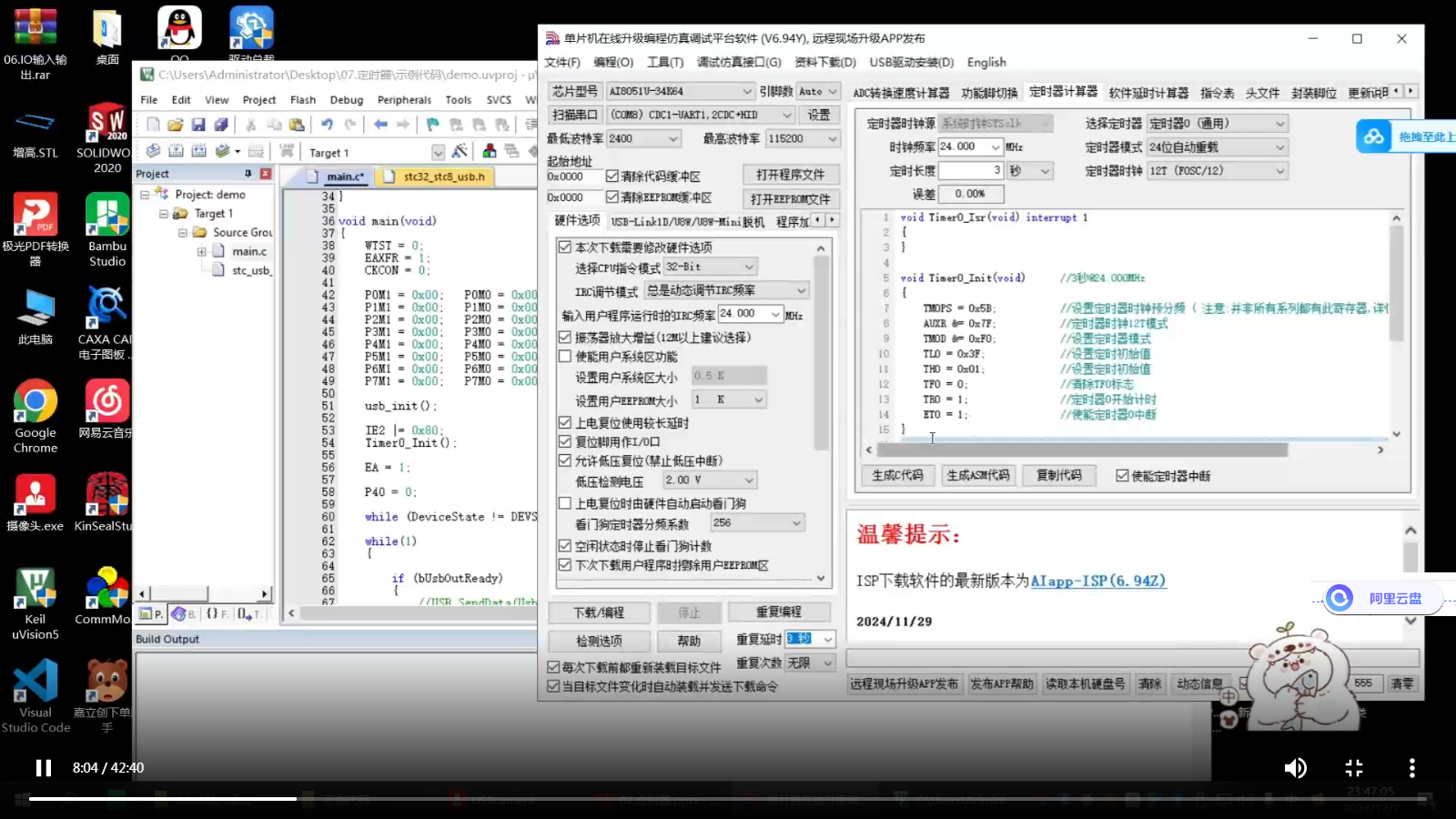The image size is (1456, 819).
Task: Click the Batch Build icon in Keil
Action: click(222, 151)
